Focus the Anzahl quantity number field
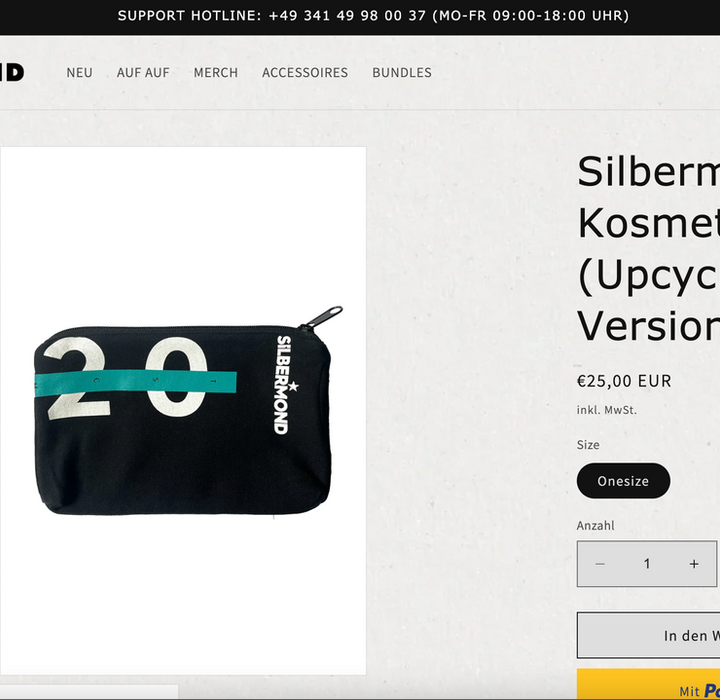The image size is (720, 700). (647, 564)
